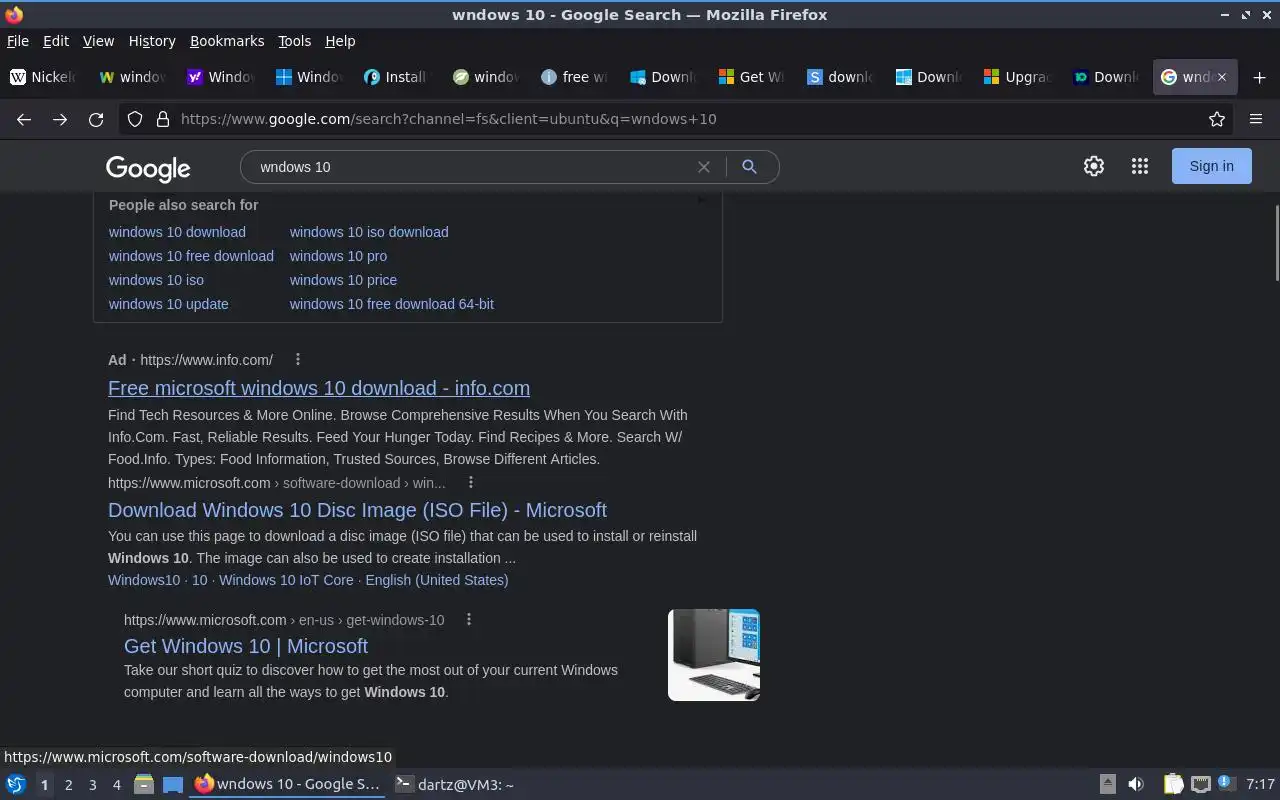Viewport: 1280px width, 800px height.
Task: Go to the Google logo homepage
Action: (x=148, y=168)
